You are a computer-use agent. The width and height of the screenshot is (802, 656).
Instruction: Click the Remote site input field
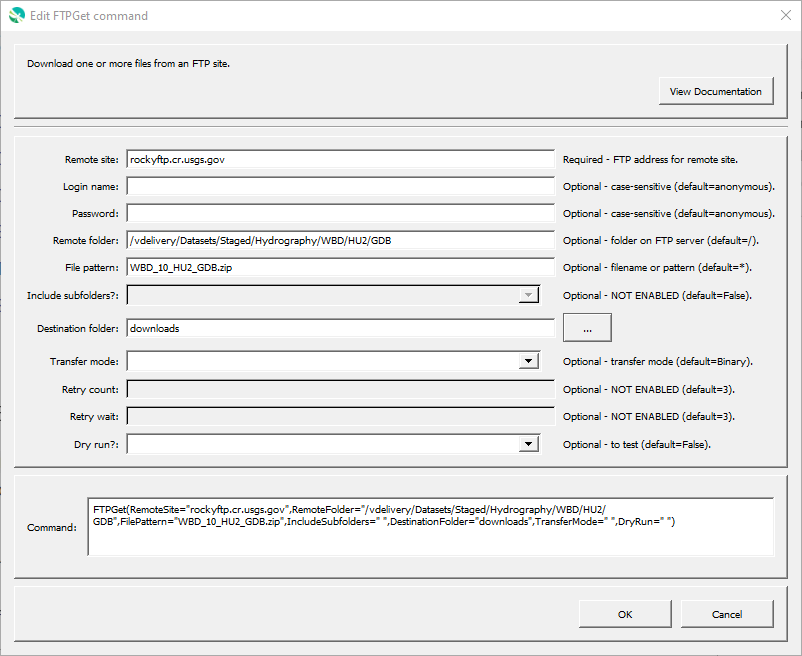(340, 159)
